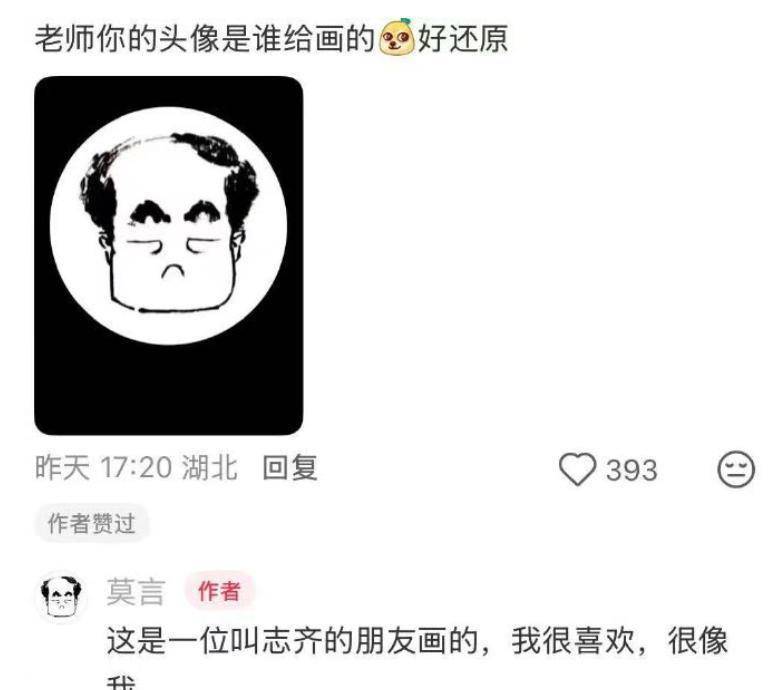The image size is (783, 690).
Task: Open the 莫言 username link
Action: coord(135,591)
